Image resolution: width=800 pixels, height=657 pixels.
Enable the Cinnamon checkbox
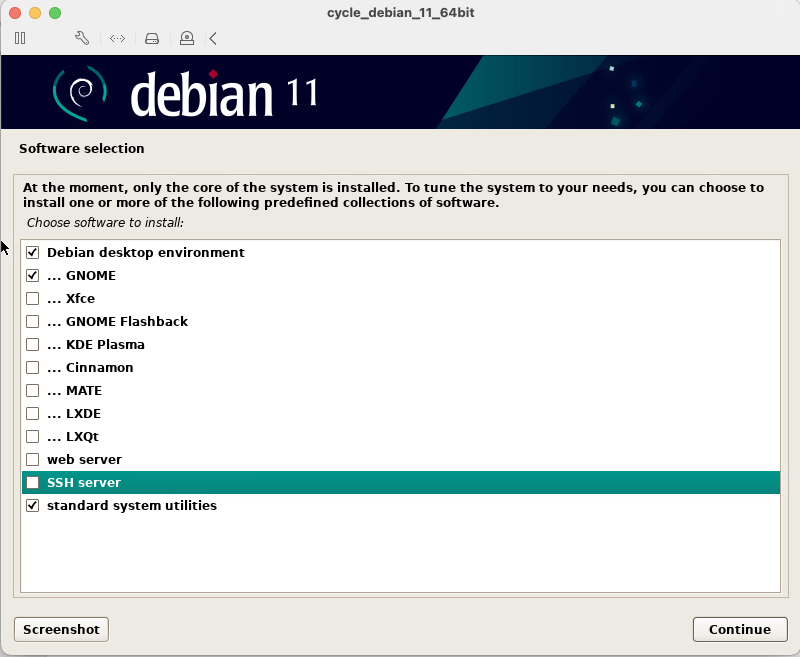click(x=33, y=367)
